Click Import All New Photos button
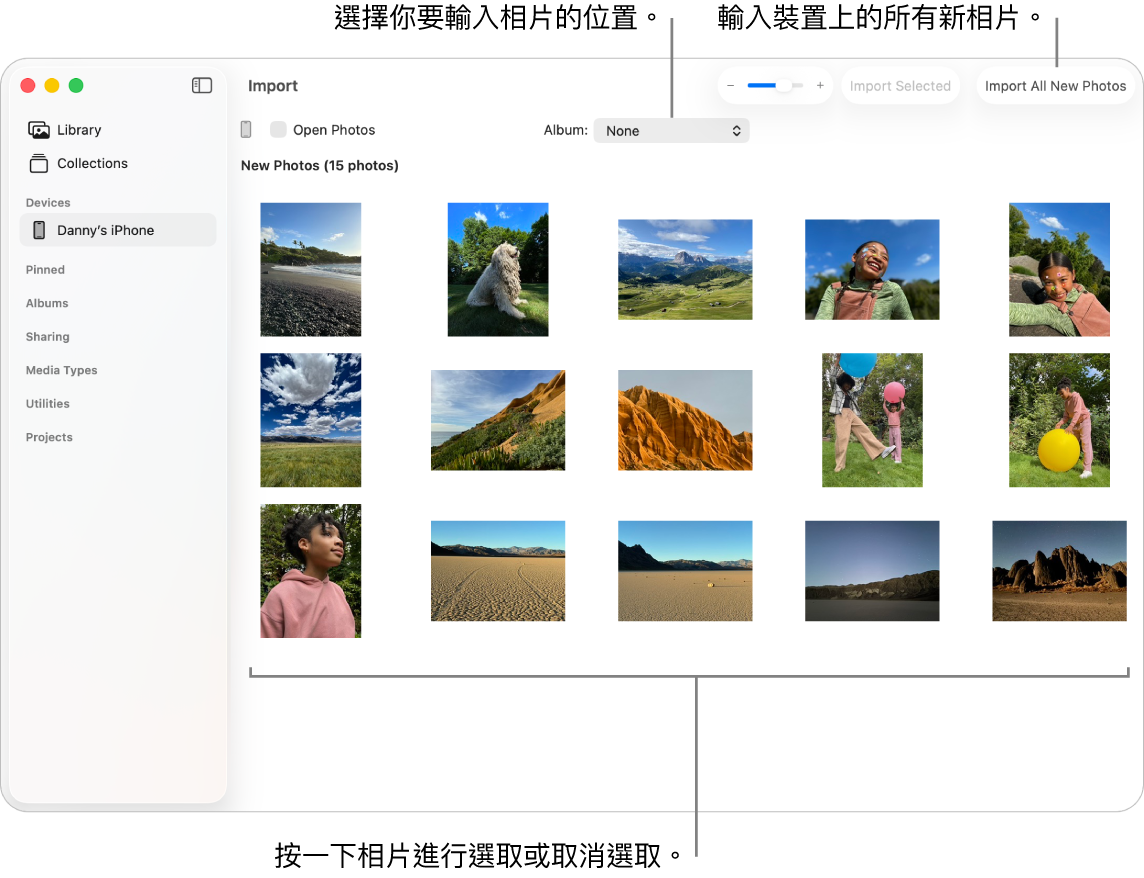The width and height of the screenshot is (1144, 878). click(x=1055, y=86)
